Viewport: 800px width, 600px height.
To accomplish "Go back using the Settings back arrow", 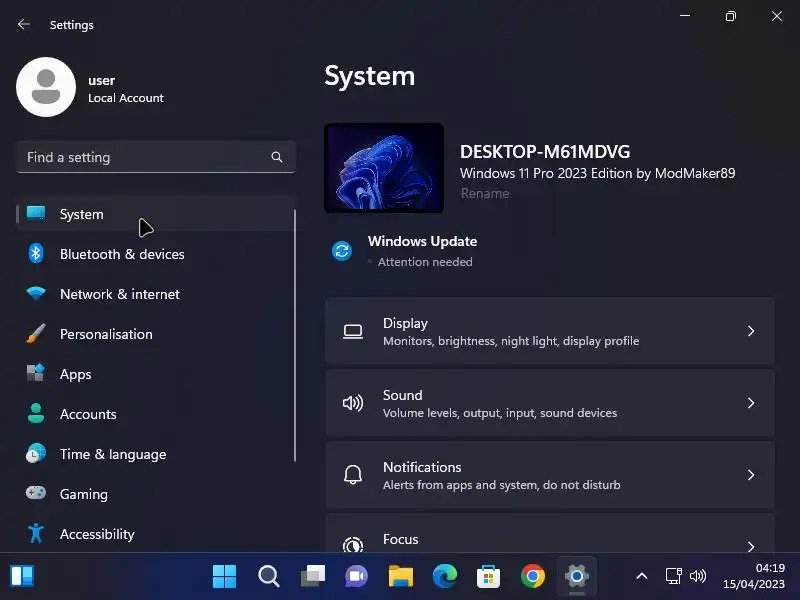I will coord(23,24).
